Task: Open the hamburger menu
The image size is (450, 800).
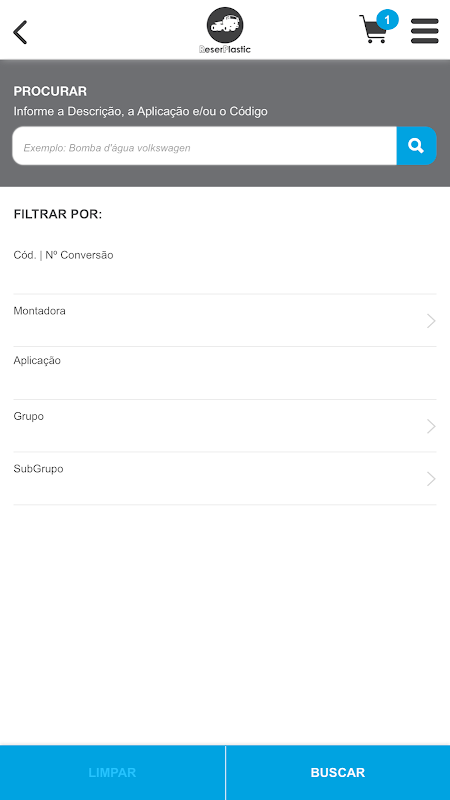Action: (x=424, y=31)
